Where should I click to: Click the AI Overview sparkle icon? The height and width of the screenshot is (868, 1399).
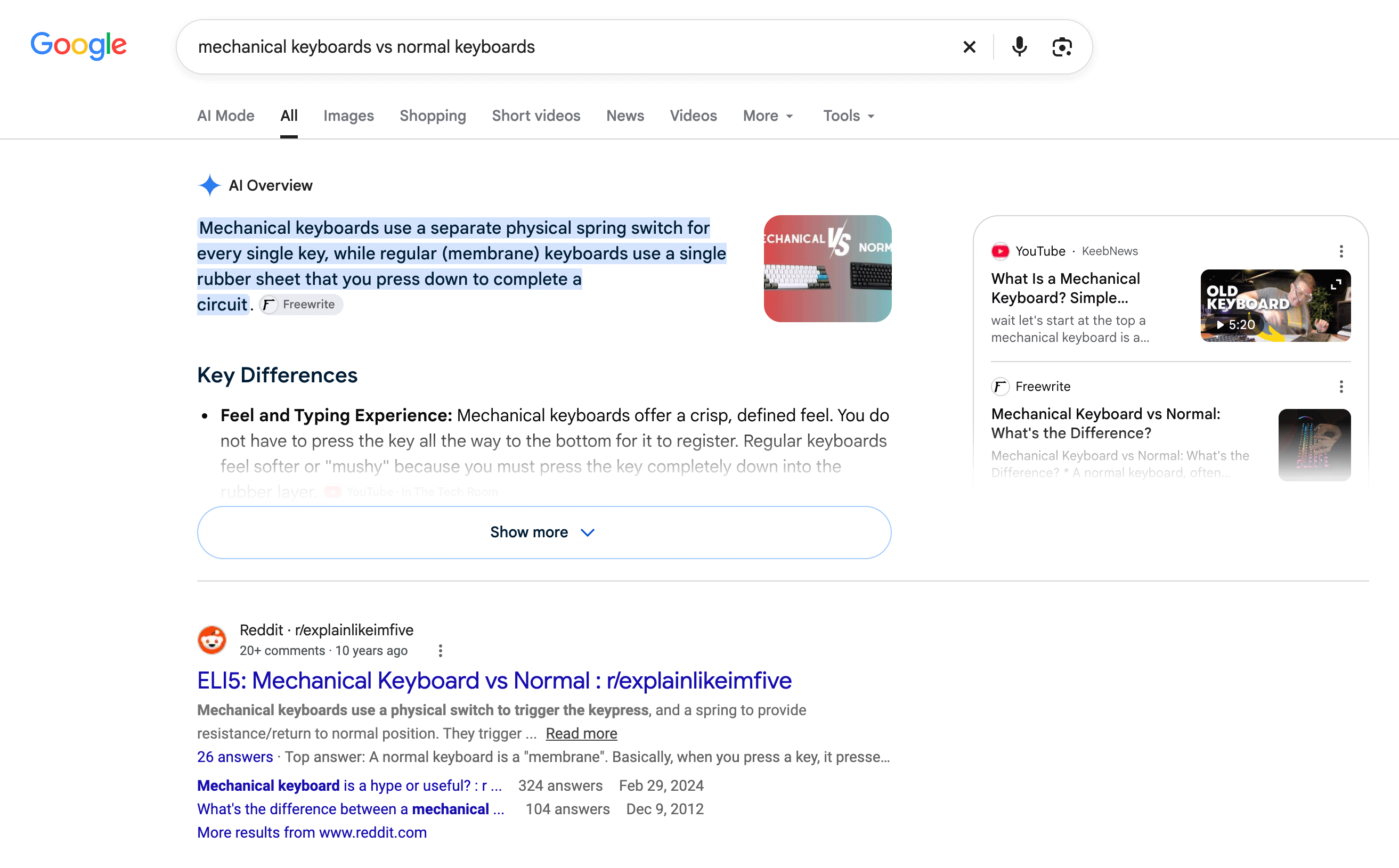coord(209,185)
